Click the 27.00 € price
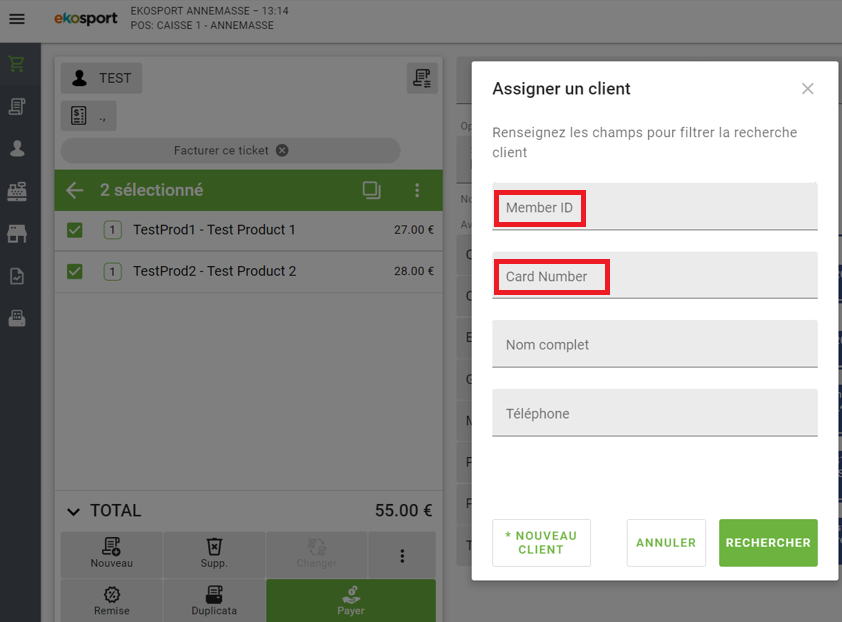Image resolution: width=842 pixels, height=622 pixels. coord(413,230)
